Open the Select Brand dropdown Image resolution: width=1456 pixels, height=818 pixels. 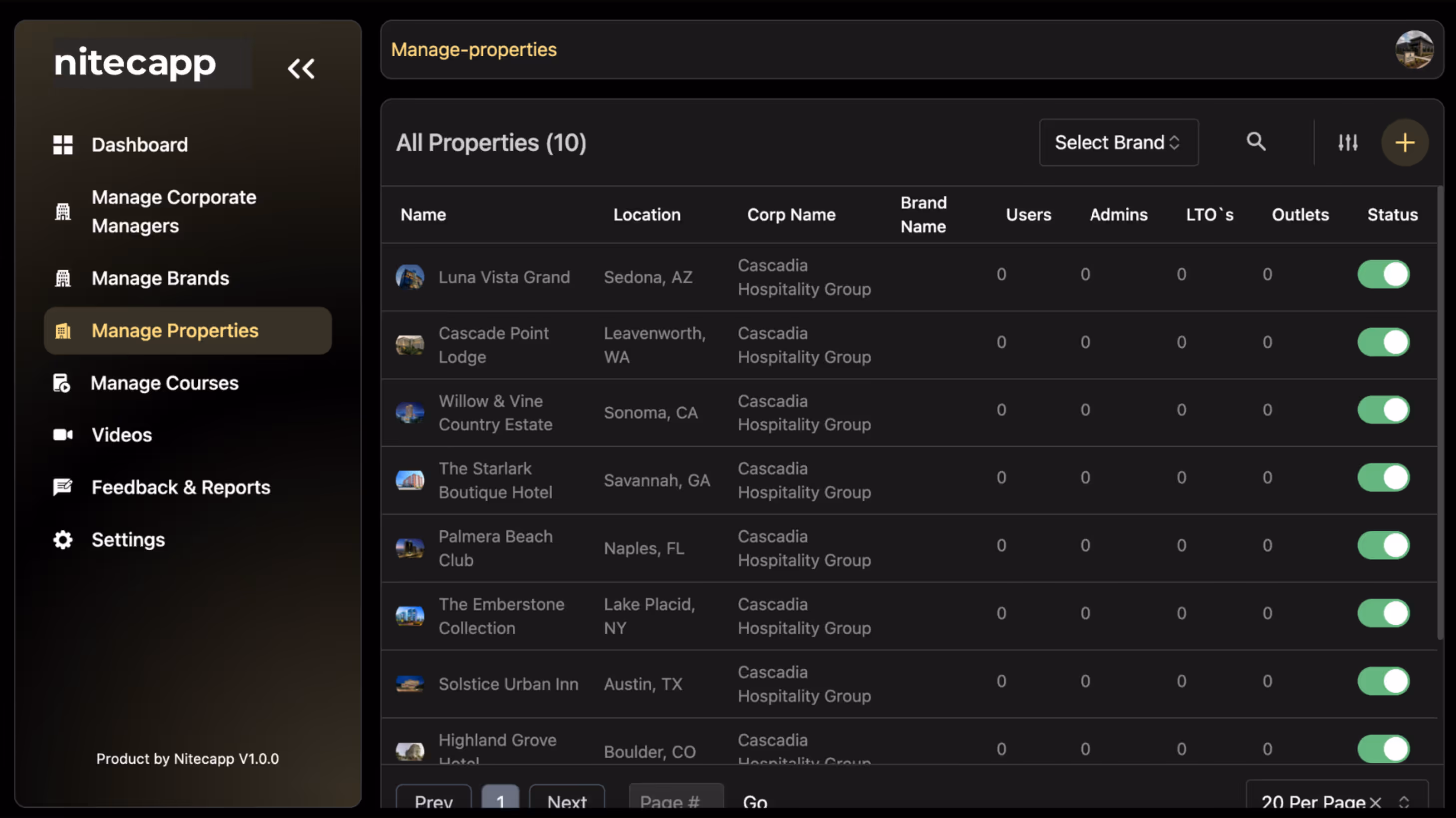click(x=1118, y=142)
